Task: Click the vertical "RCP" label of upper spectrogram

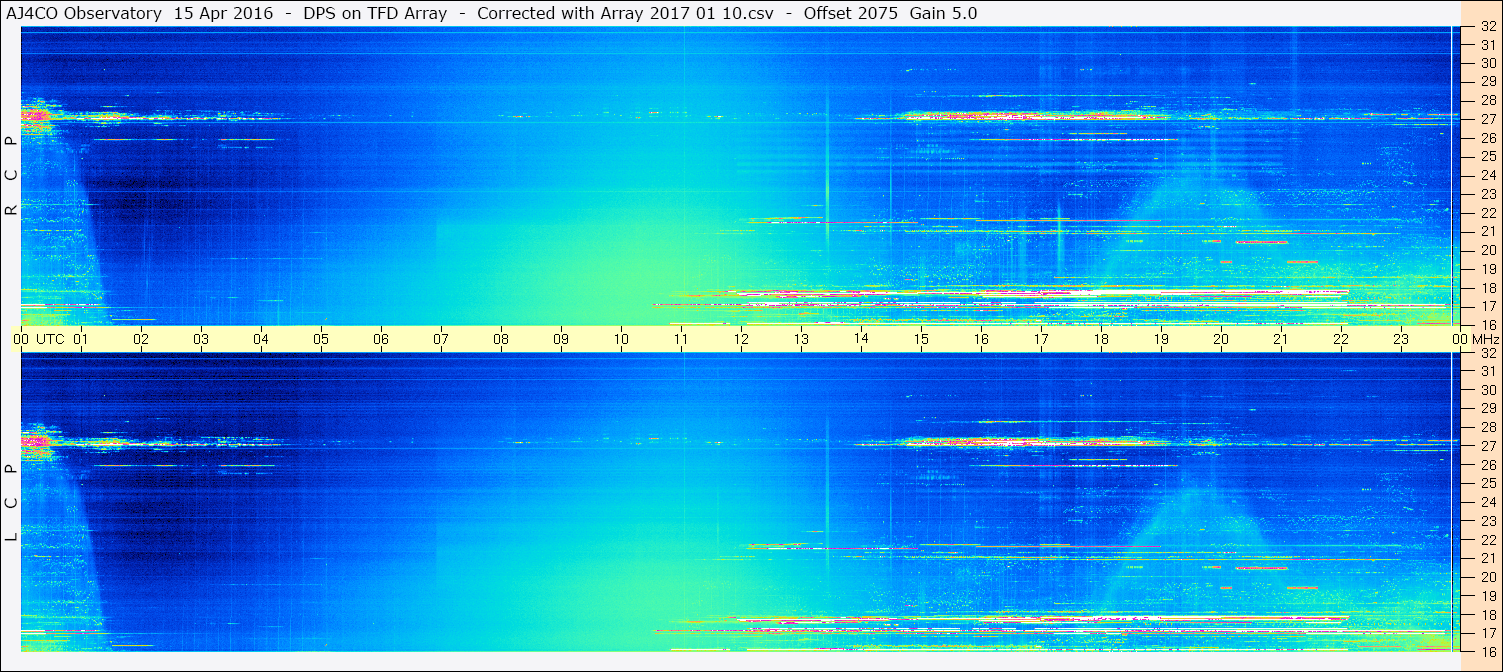Action: pos(11,176)
